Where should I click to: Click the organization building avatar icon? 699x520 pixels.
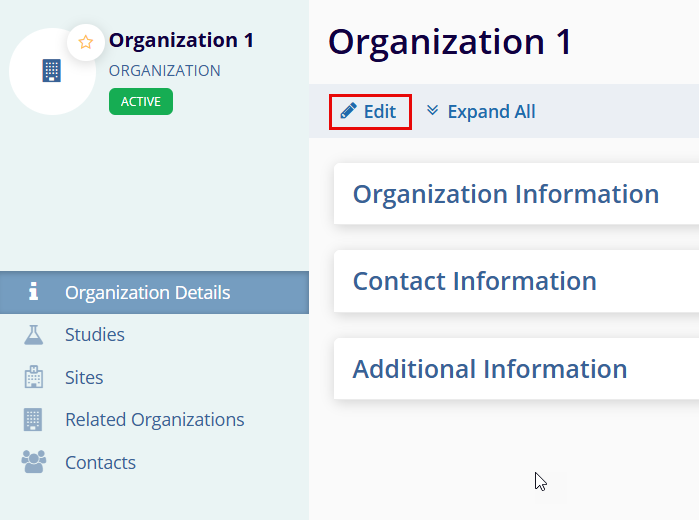tap(52, 71)
